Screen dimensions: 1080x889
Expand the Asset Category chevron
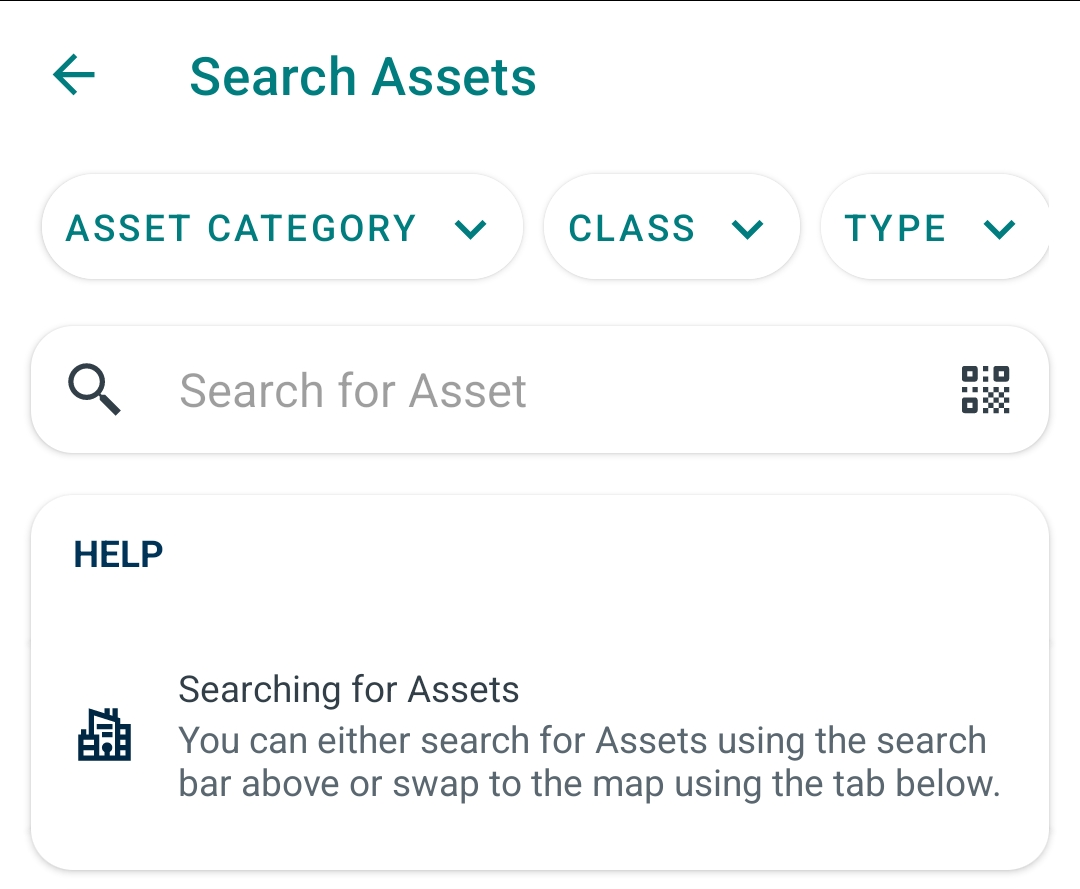pyautogui.click(x=470, y=229)
